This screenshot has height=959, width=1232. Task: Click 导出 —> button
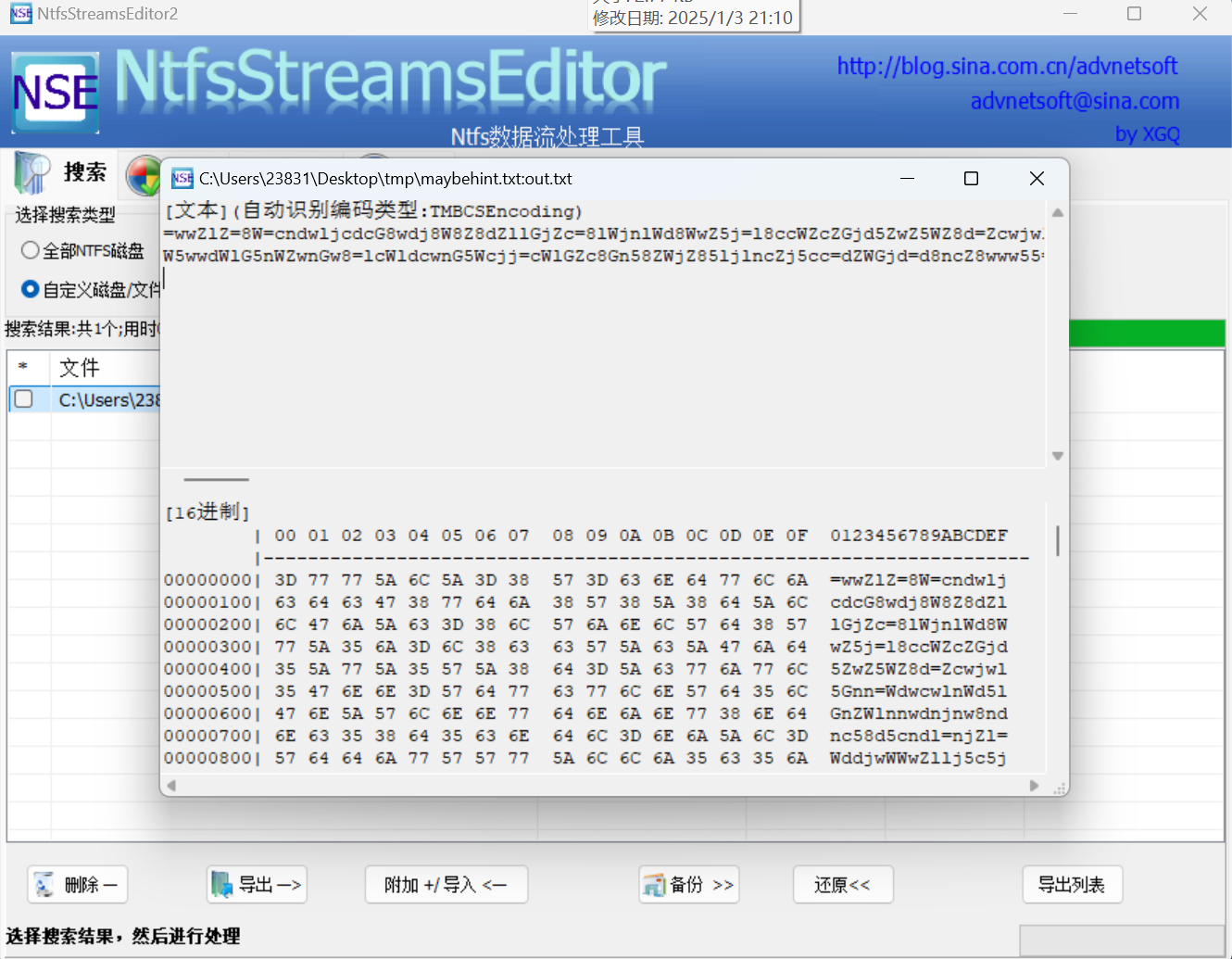point(257,885)
